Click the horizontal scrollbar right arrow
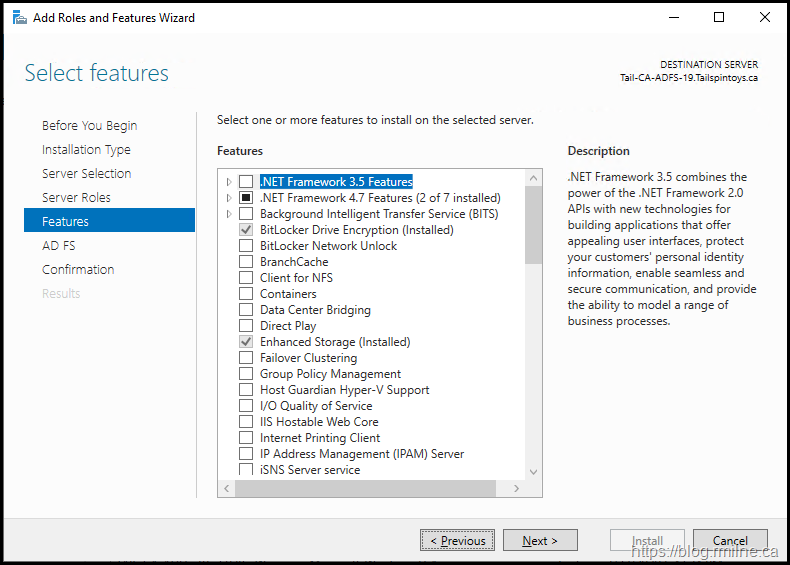Viewport: 790px width, 565px height. pyautogui.click(x=516, y=489)
